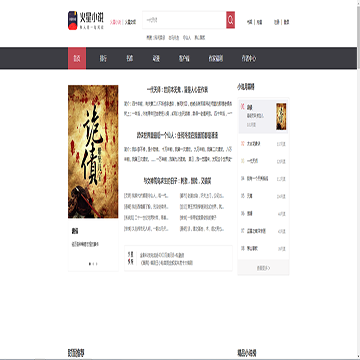Click the rank 3 badge icon in the ranking list
The width and height of the screenshot is (360, 360).
pos(242,161)
